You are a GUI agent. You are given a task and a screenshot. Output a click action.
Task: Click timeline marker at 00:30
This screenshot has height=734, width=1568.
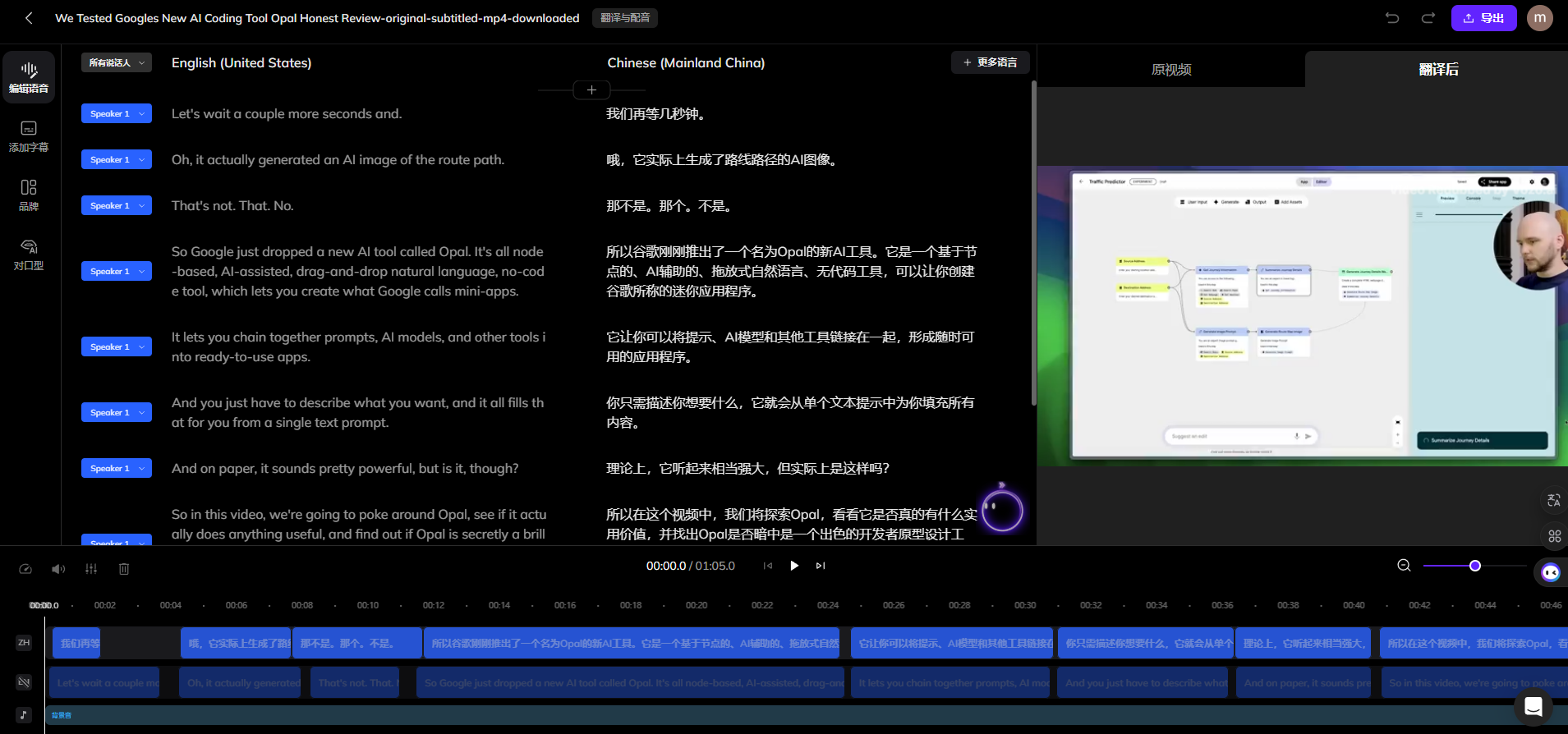click(1025, 605)
